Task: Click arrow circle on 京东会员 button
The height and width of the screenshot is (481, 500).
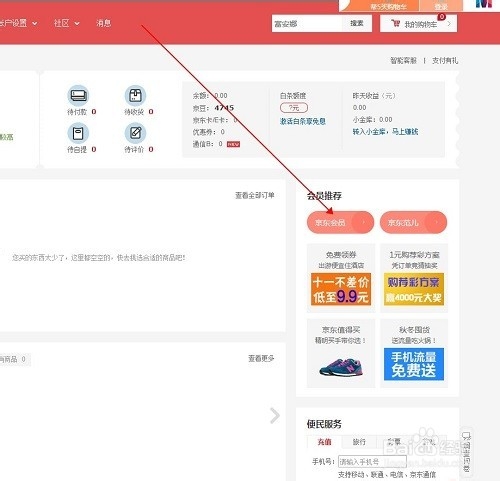Action: coord(363,222)
